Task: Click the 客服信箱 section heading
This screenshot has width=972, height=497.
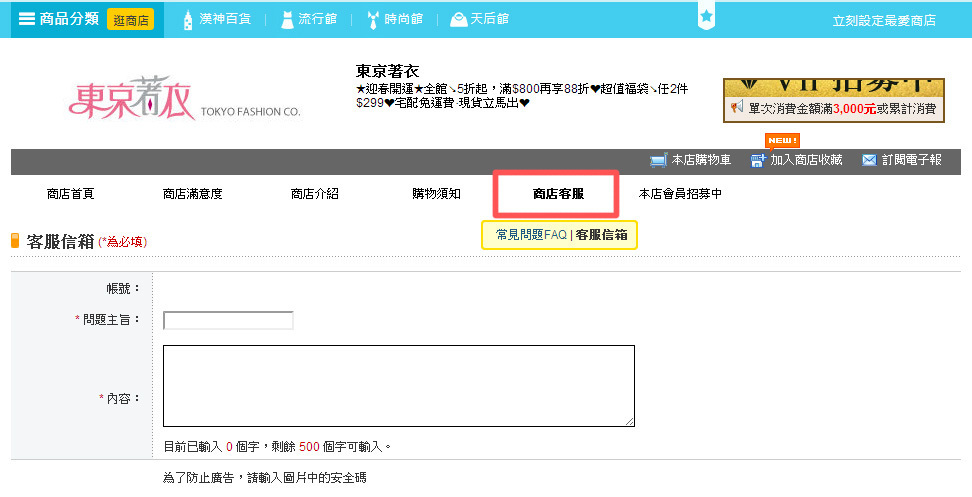Action: click(x=60, y=241)
